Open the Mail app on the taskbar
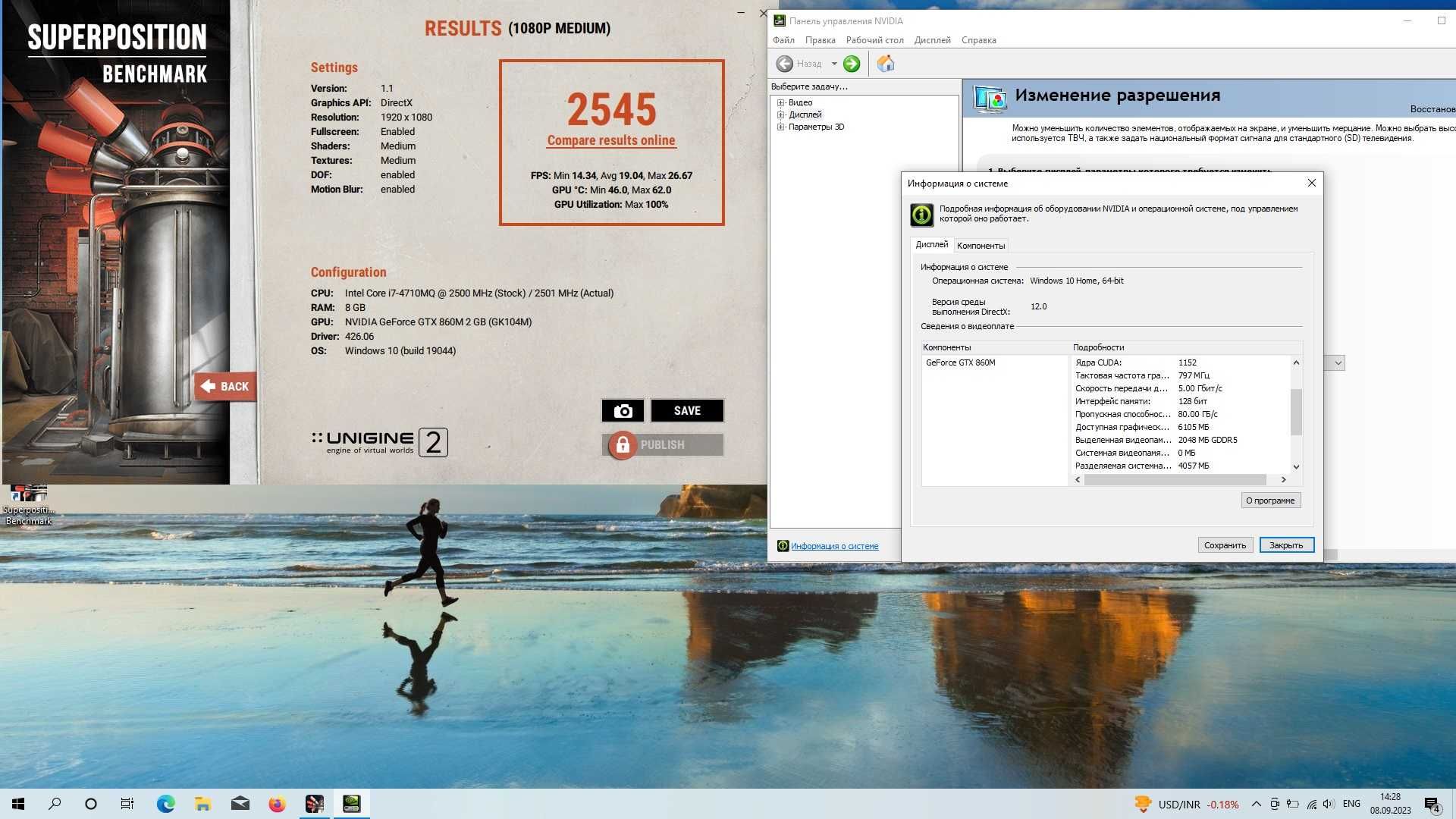This screenshot has width=1456, height=819. [240, 804]
